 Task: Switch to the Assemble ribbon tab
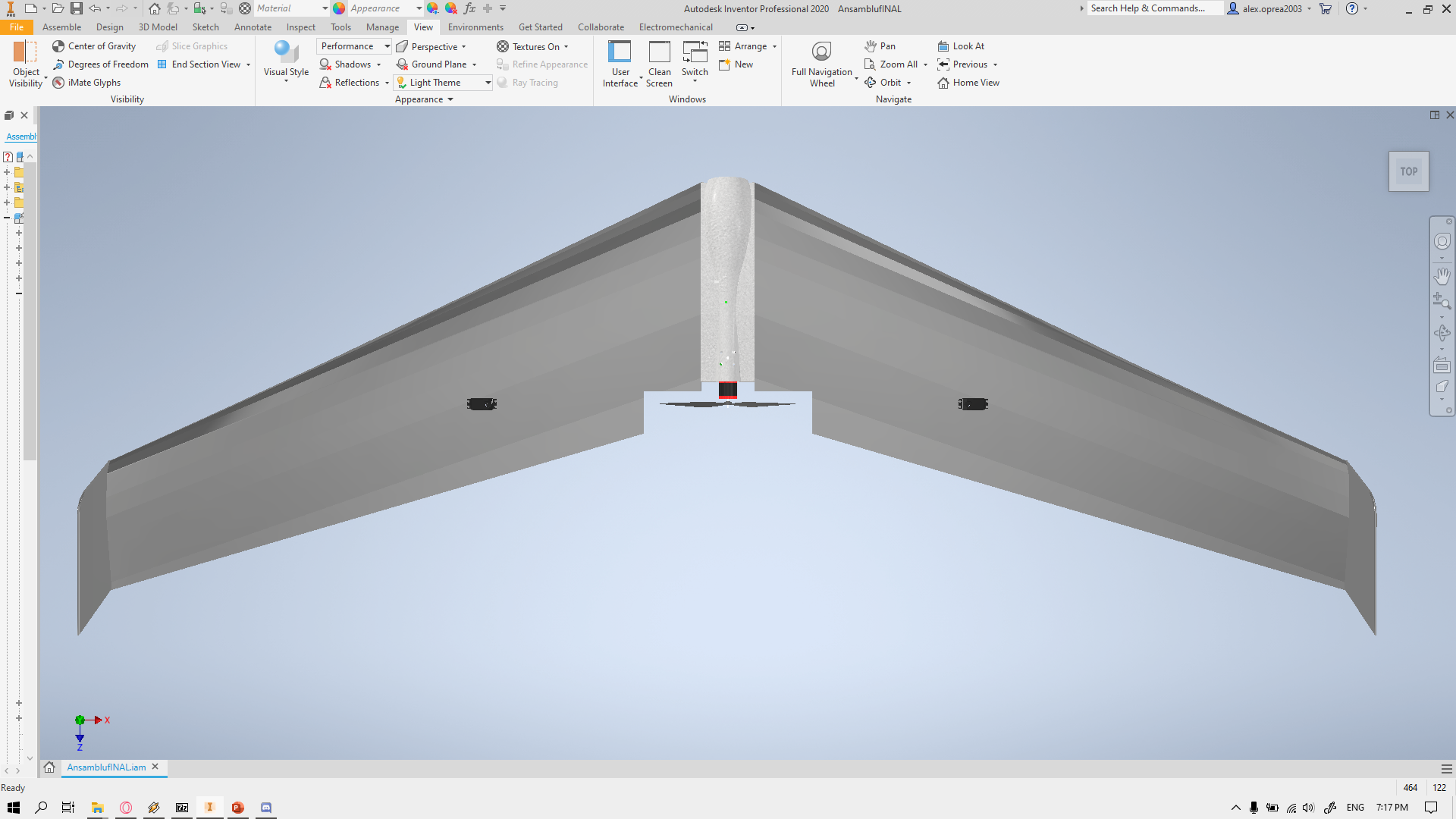click(61, 27)
